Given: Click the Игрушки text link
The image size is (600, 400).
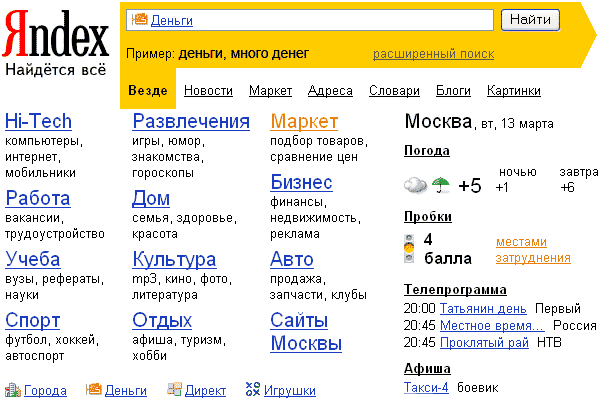Looking at the screenshot, I should [x=290, y=391].
